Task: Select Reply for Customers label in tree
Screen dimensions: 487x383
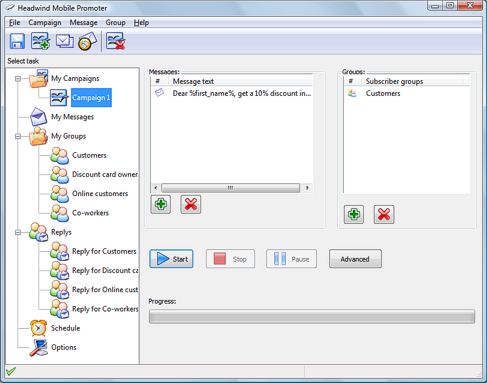Action: coord(104,251)
